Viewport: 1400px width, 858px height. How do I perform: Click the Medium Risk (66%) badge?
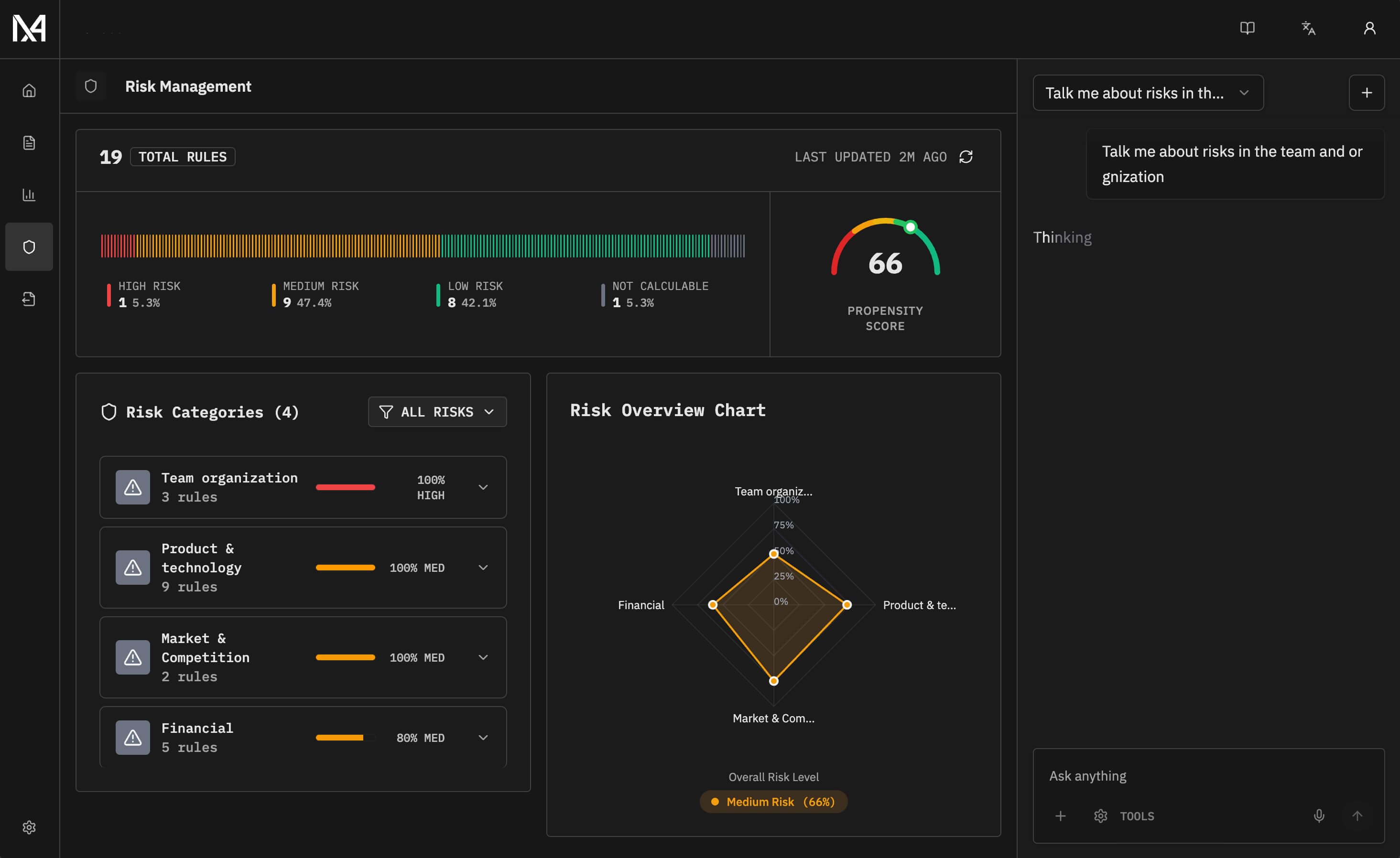pos(773,802)
